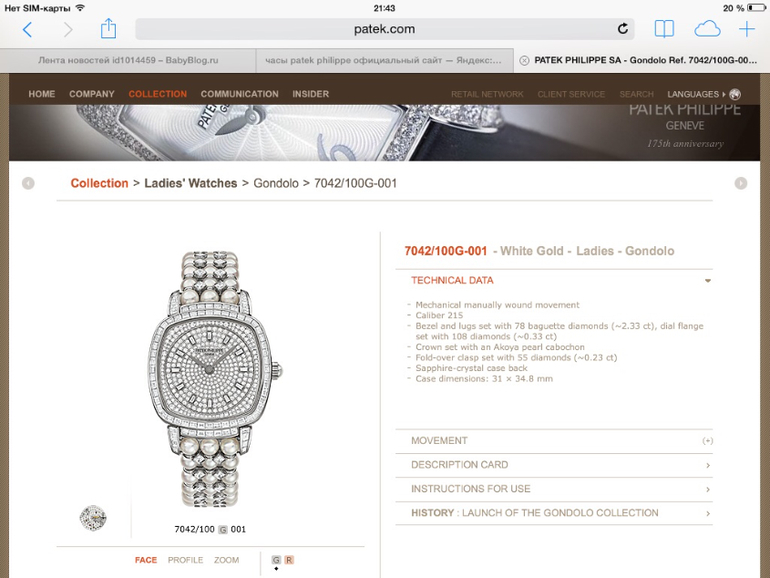This screenshot has width=770, height=578.
Task: Click the Languages globe icon
Action: 735,94
